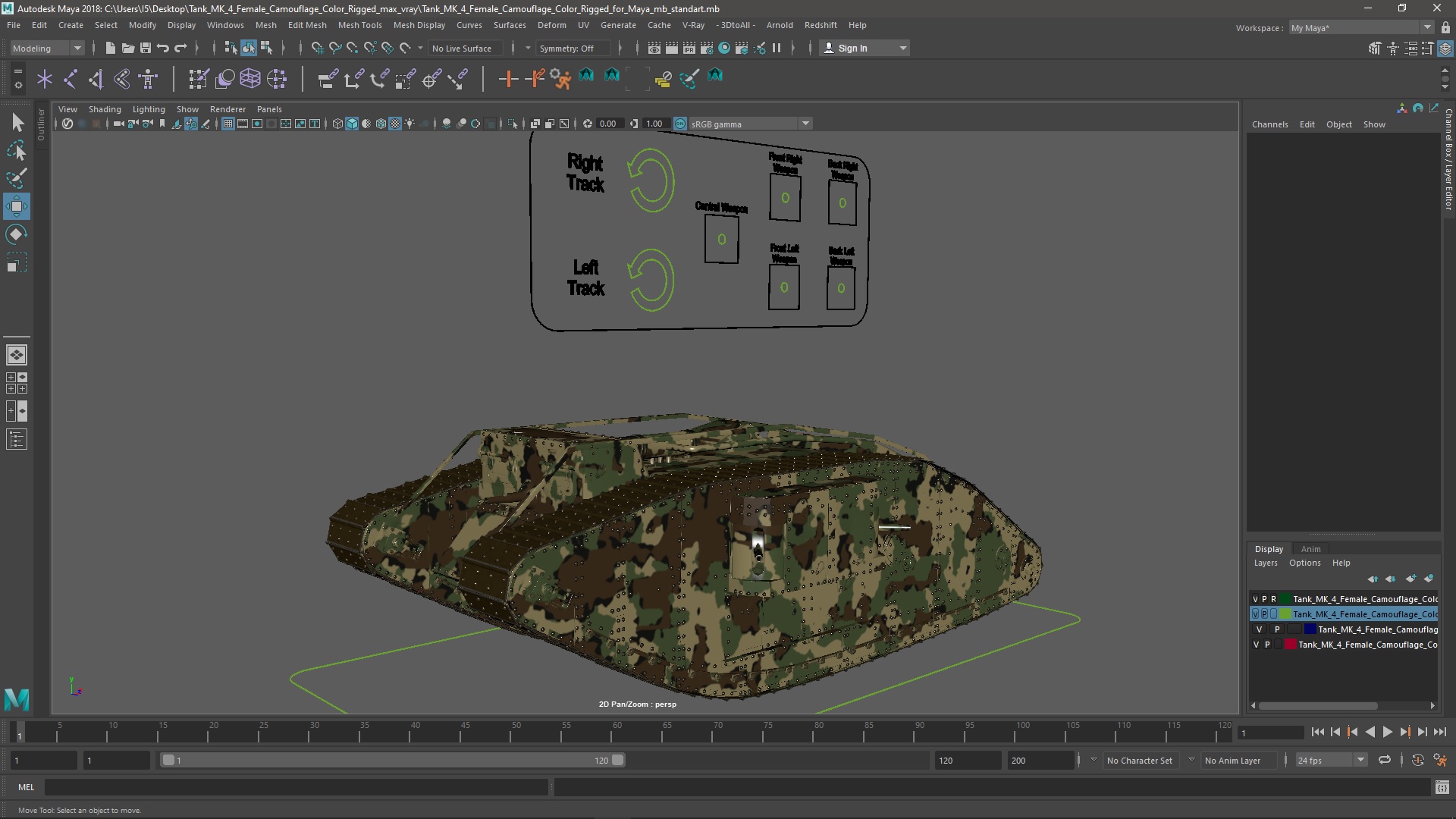Open the Deform menu

click(551, 25)
